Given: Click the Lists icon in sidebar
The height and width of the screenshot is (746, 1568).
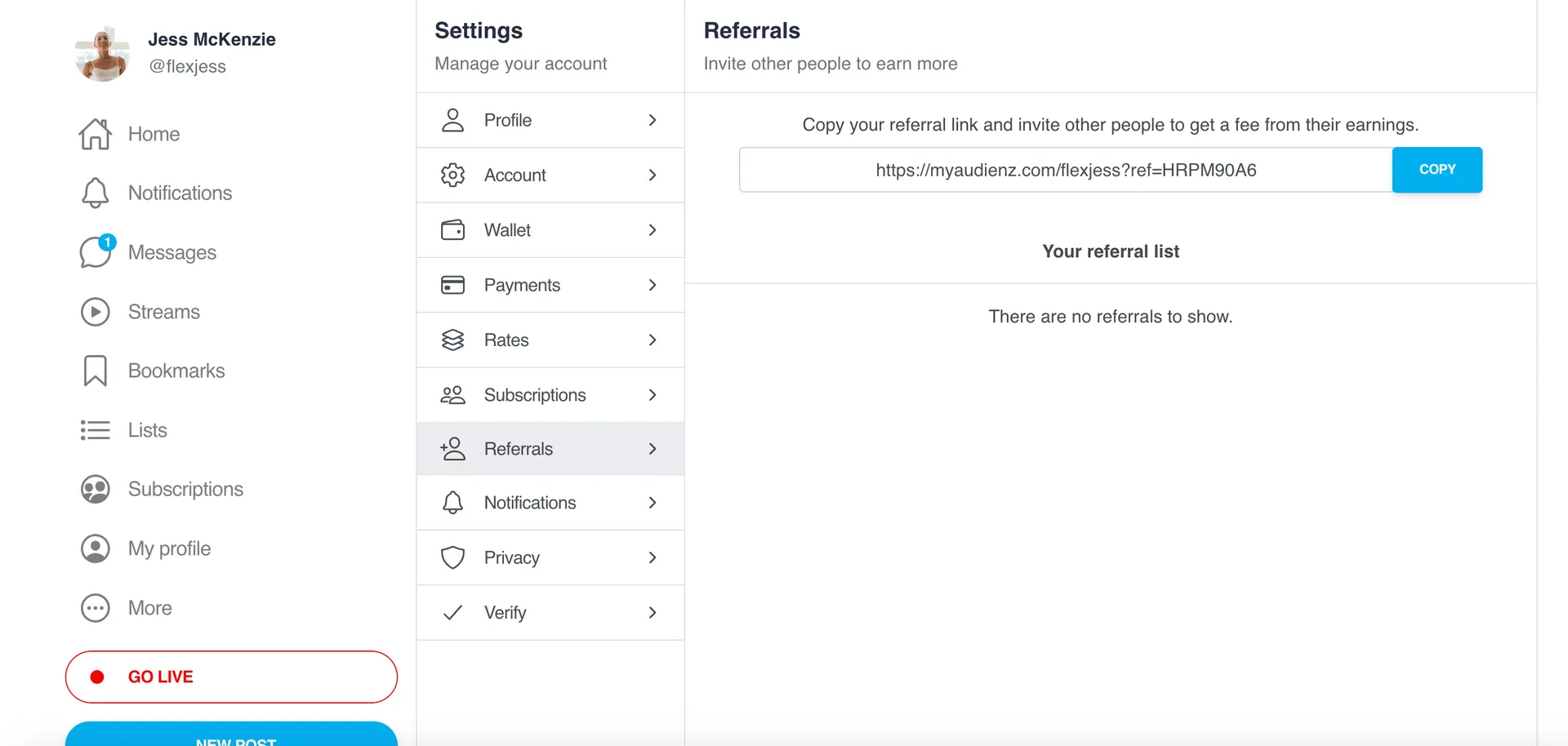Looking at the screenshot, I should pos(96,430).
